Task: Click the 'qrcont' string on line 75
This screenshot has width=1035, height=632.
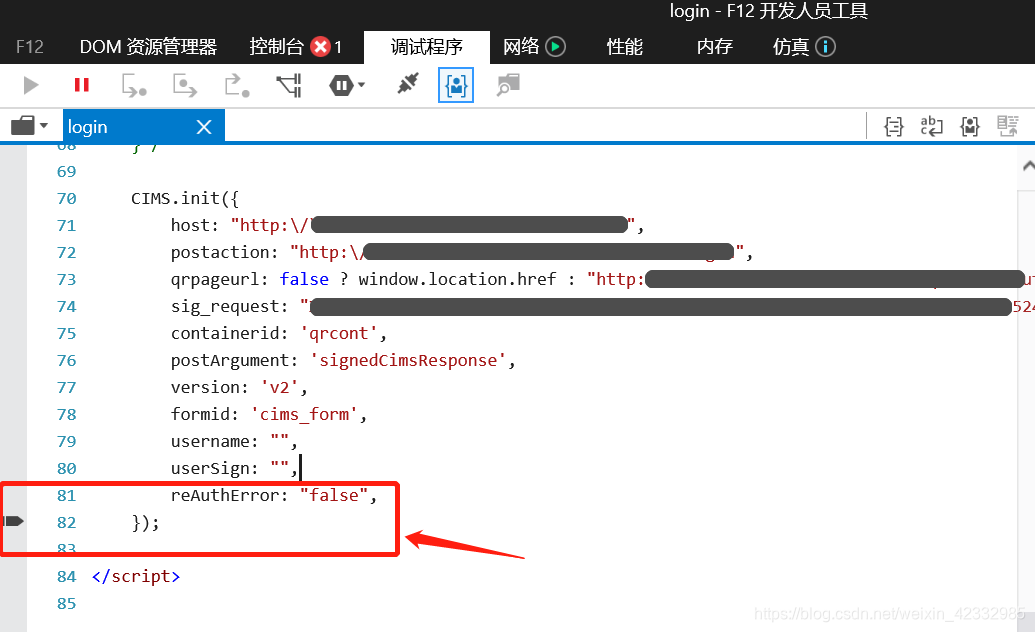Action: click(x=339, y=333)
